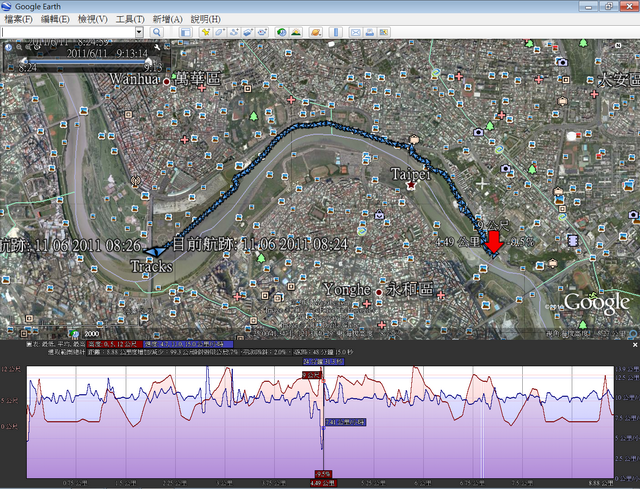Viewport: 640px width, 489px height.
Task: Click the 4.89 km distance marker
Action: [323, 483]
